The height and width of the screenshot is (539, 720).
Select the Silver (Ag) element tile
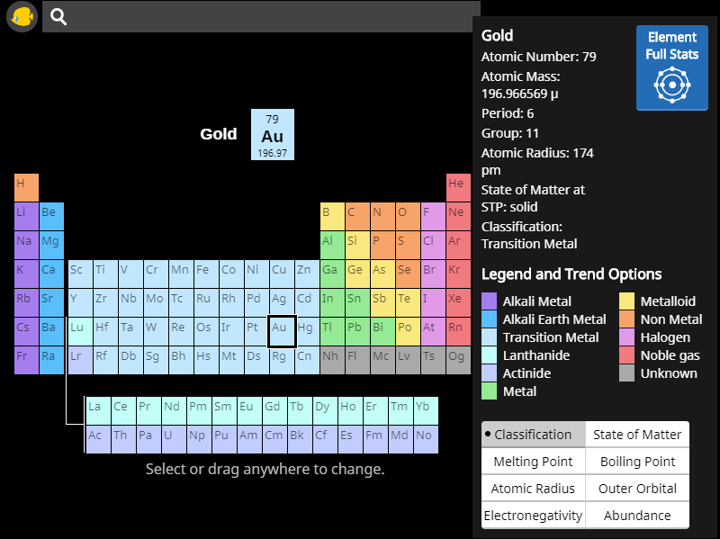click(x=281, y=303)
